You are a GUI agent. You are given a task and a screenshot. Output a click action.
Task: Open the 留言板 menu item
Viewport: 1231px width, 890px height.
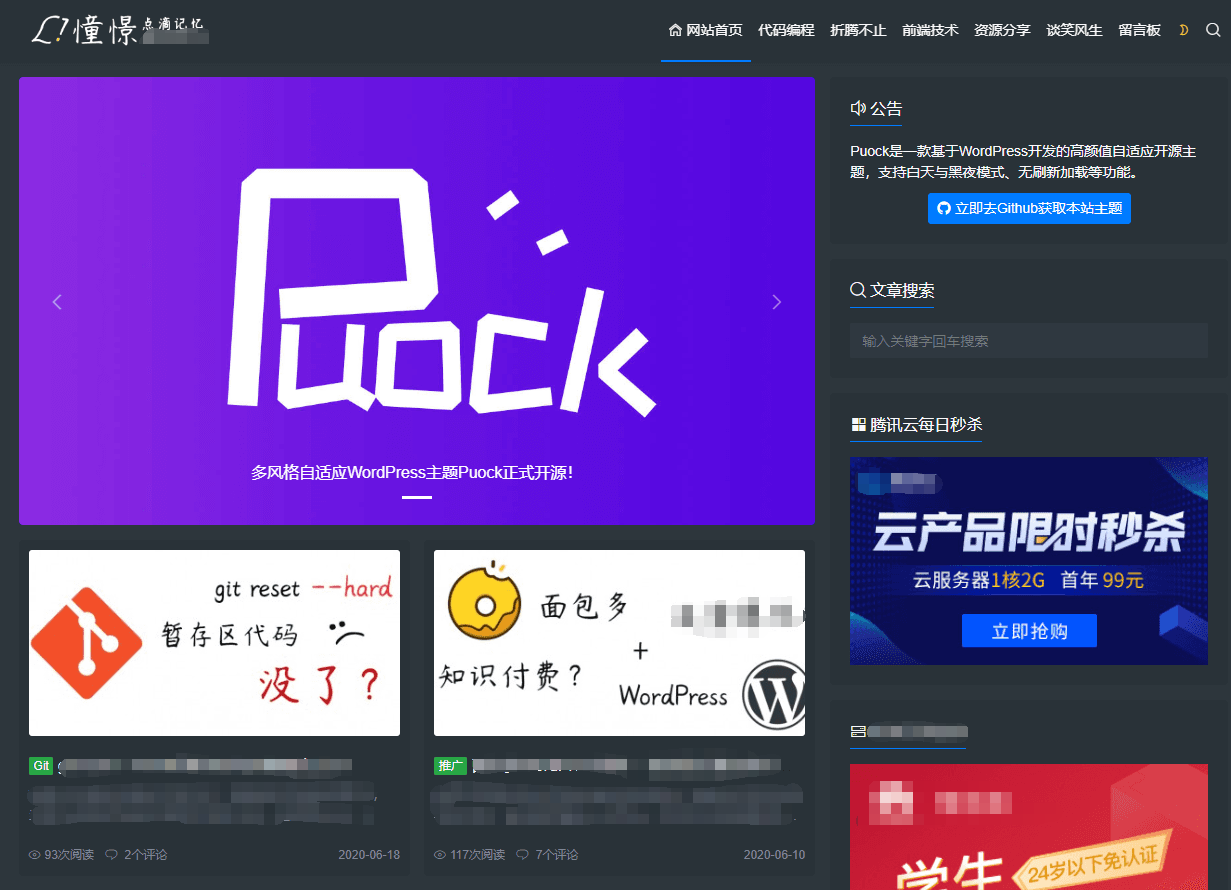[1139, 30]
